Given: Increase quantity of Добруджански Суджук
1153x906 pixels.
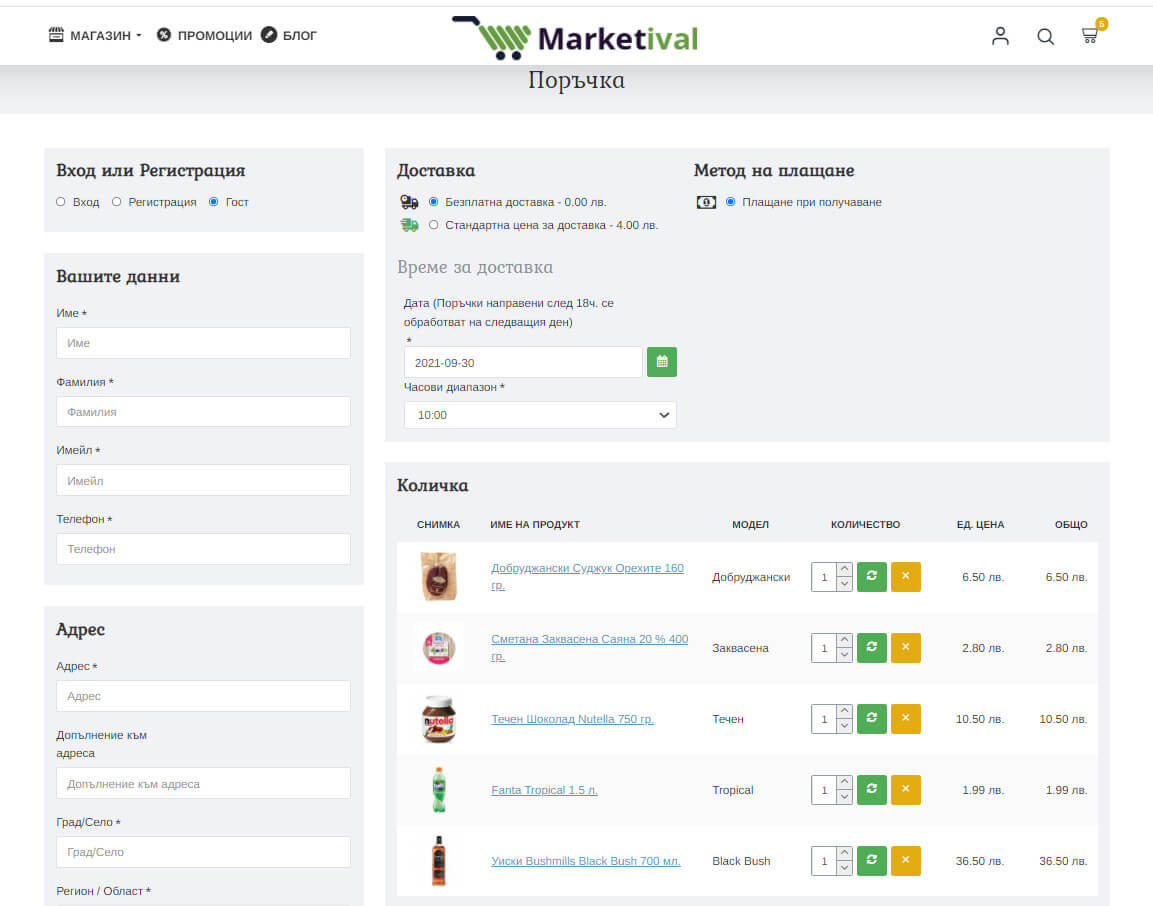Looking at the screenshot, I should click(844, 569).
